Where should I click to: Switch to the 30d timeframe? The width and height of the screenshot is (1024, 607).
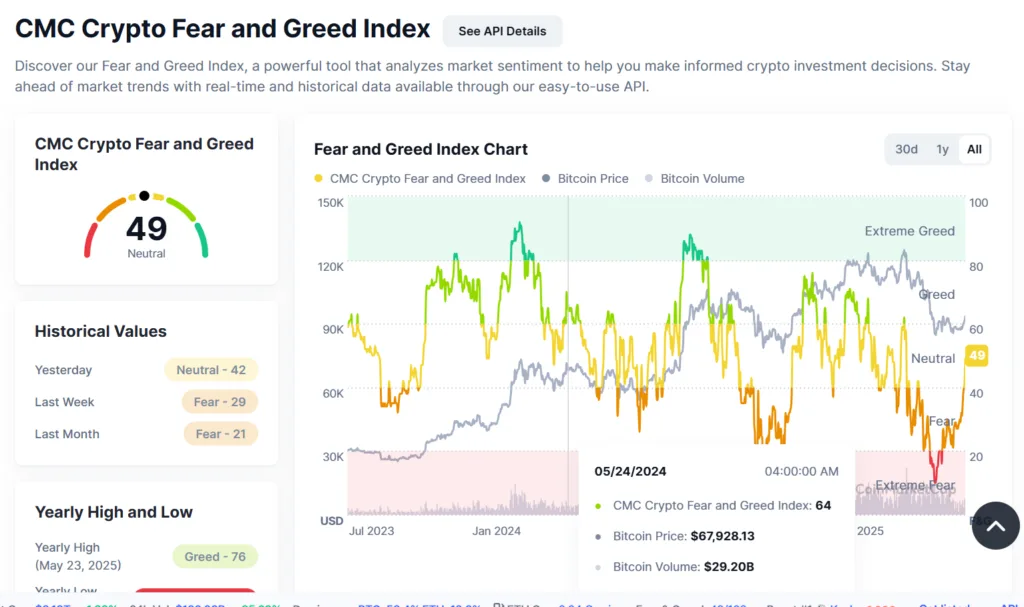point(906,148)
